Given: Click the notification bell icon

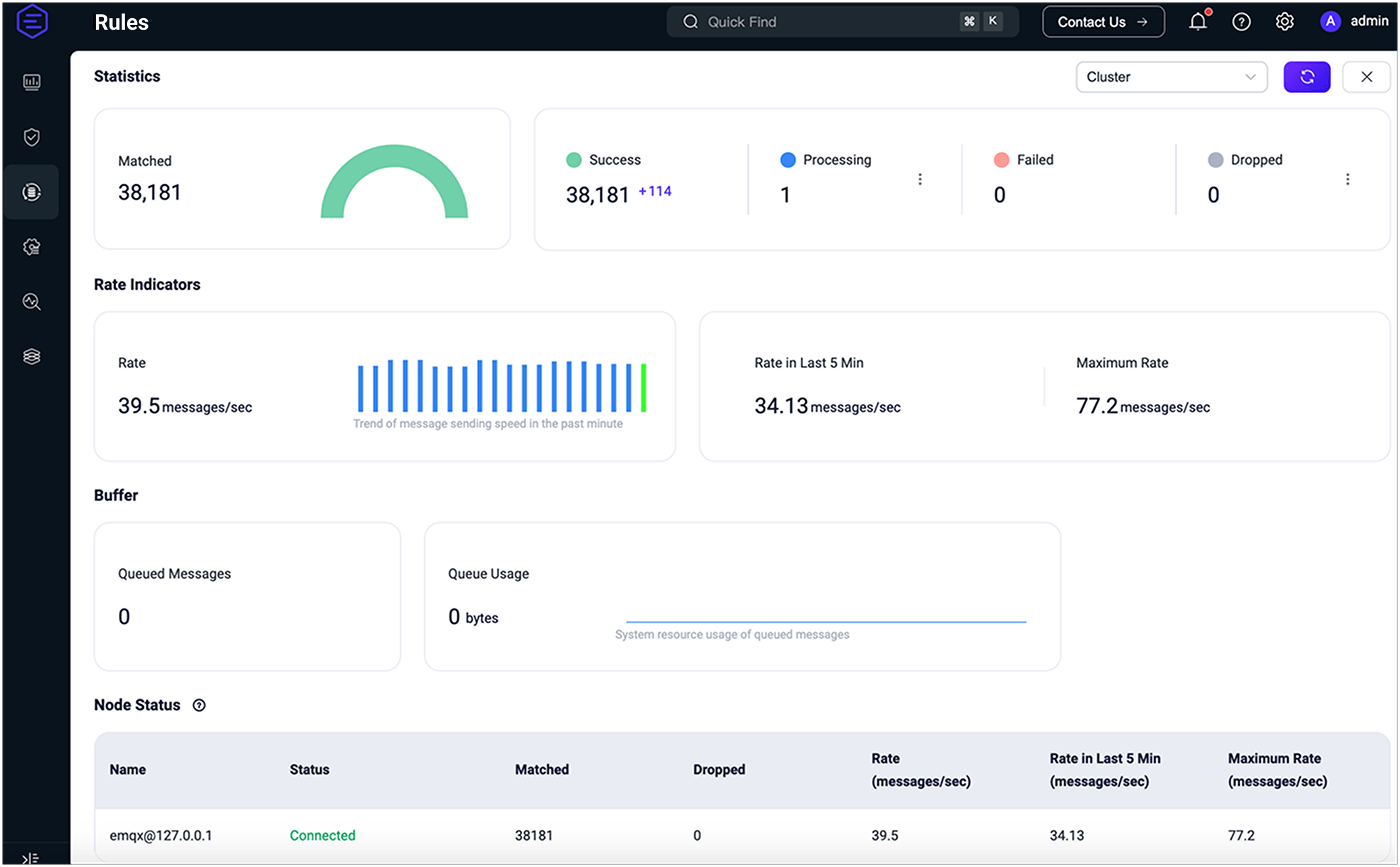Looking at the screenshot, I should [1197, 22].
